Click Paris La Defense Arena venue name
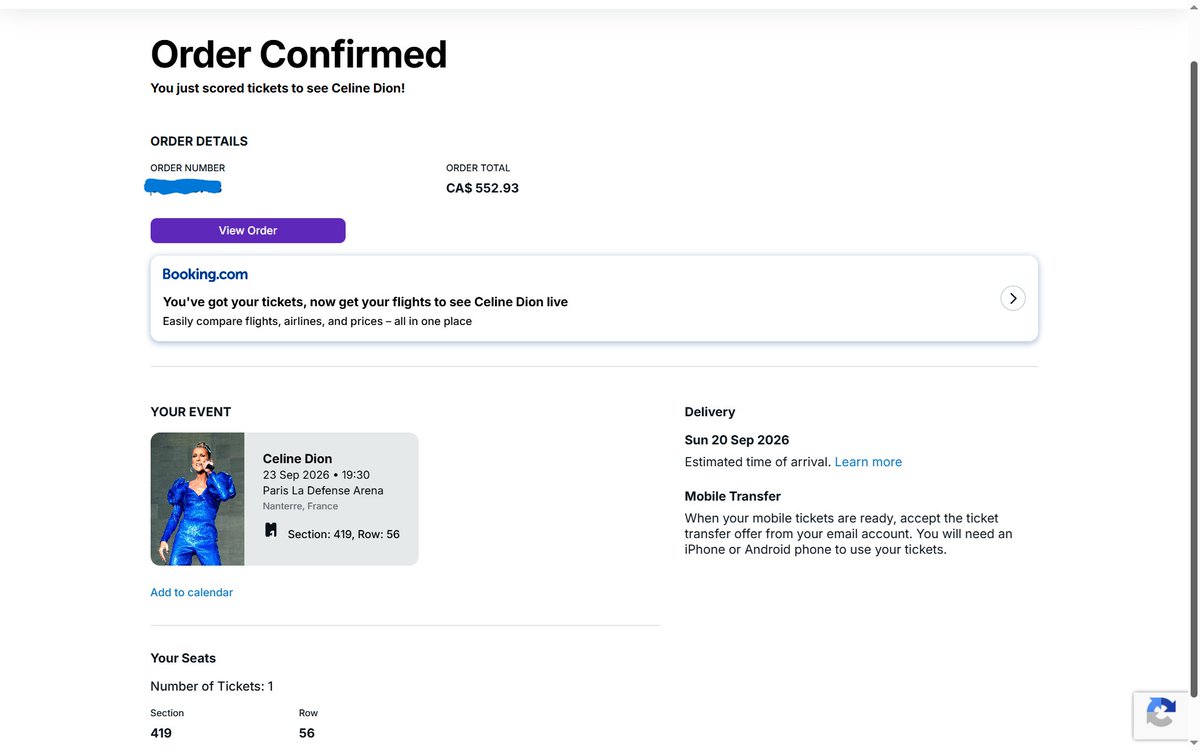 [x=323, y=490]
